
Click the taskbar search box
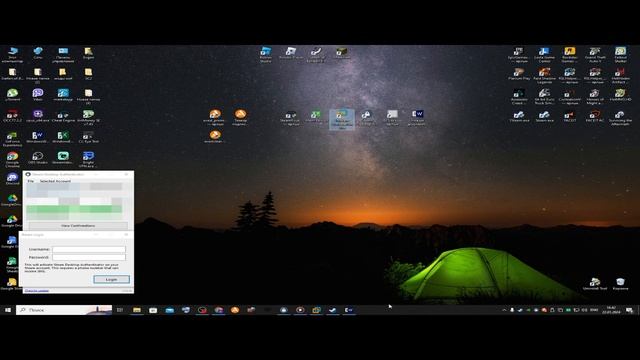click(64, 310)
